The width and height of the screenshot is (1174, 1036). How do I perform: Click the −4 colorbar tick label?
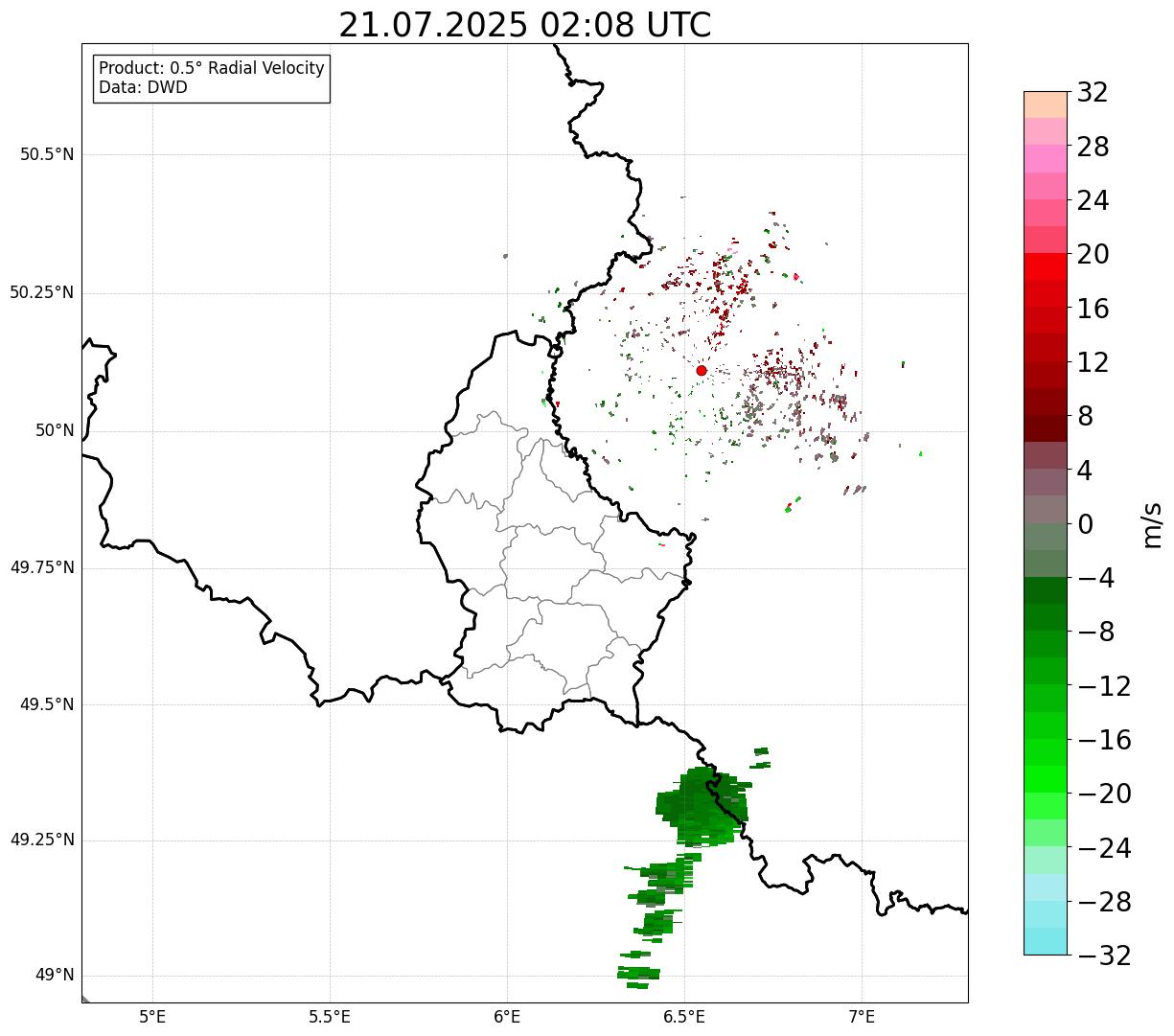pos(1095,578)
